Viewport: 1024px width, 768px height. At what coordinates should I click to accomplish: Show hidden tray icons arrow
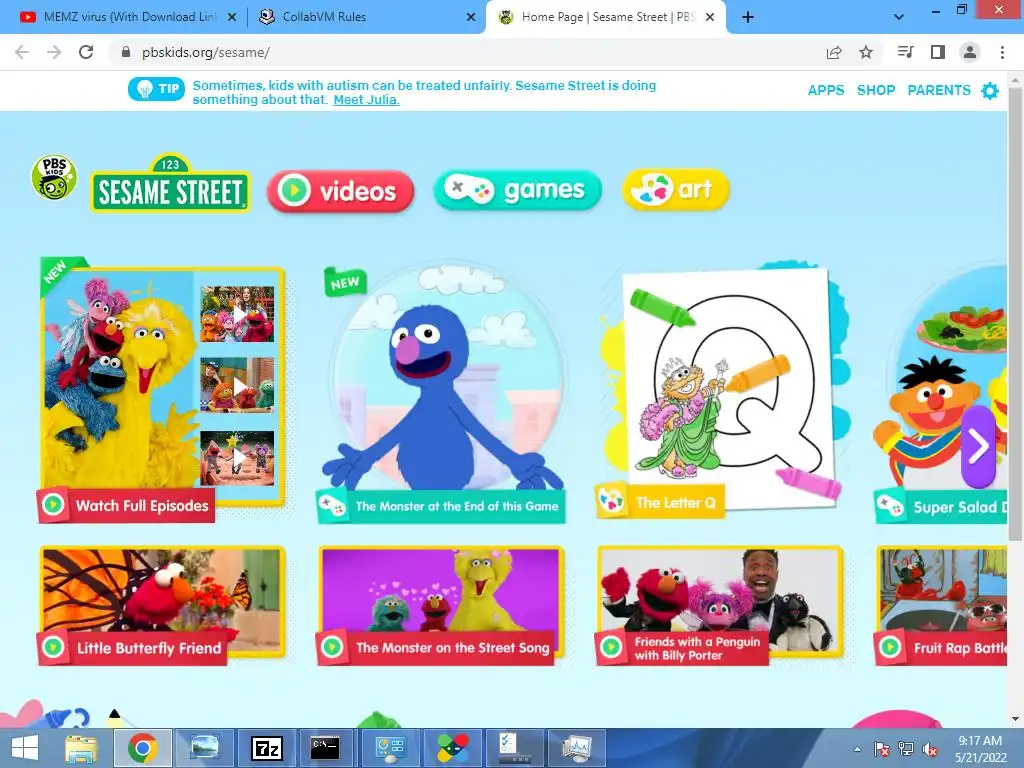[857, 749]
